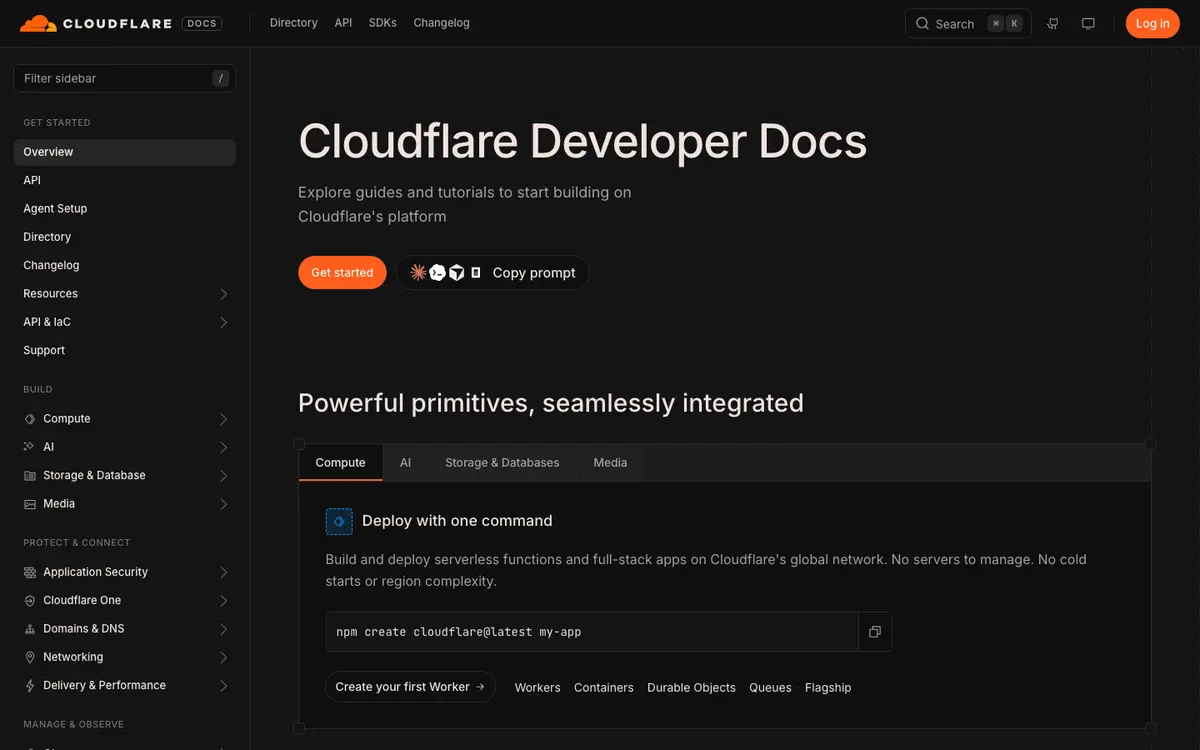Open Directory in the sidebar

coord(125,237)
